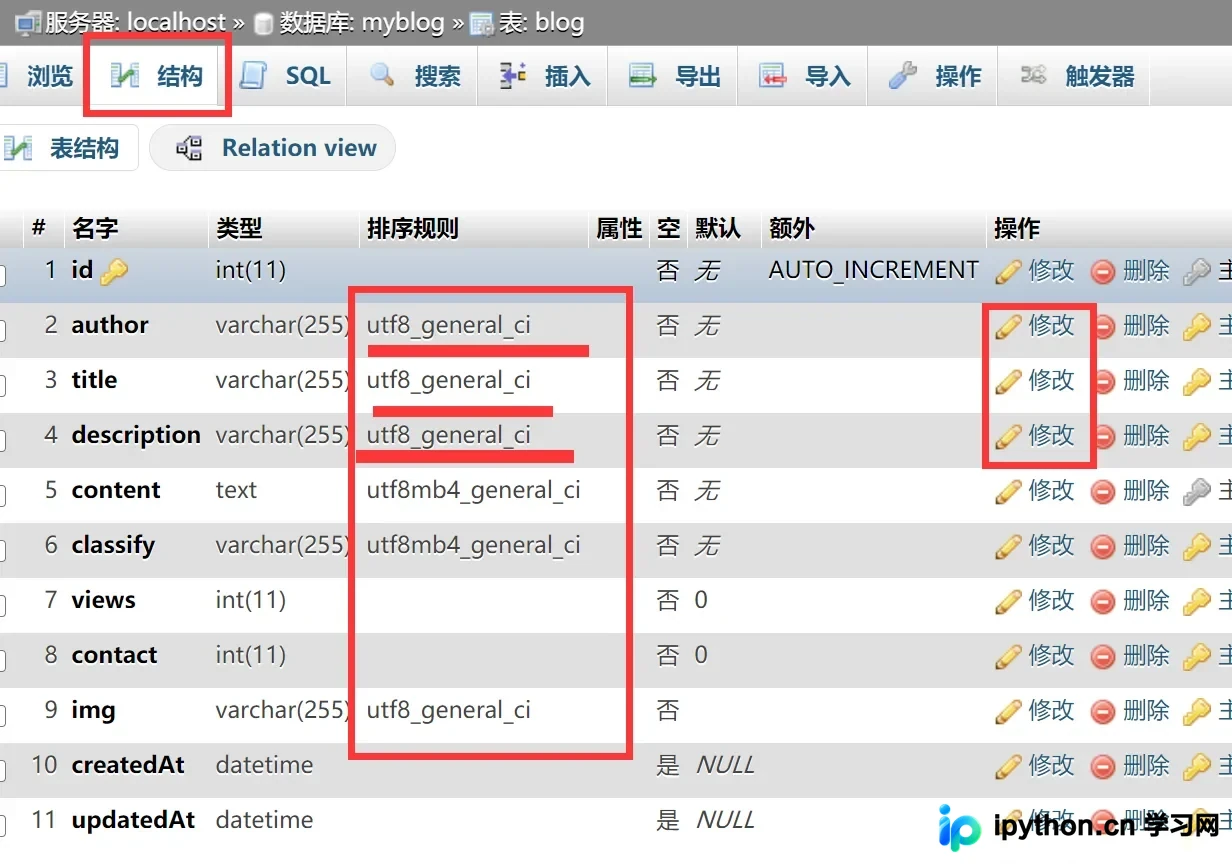Delete the views column using red icon

[1103, 601]
